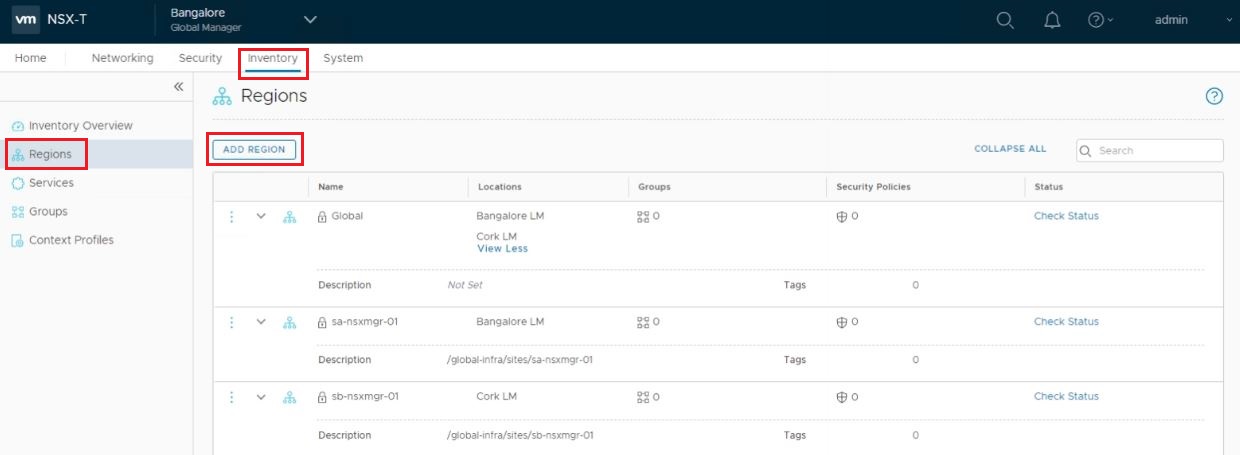This screenshot has width=1240, height=455.
Task: Click the ADD REGION button
Action: pyautogui.click(x=254, y=149)
